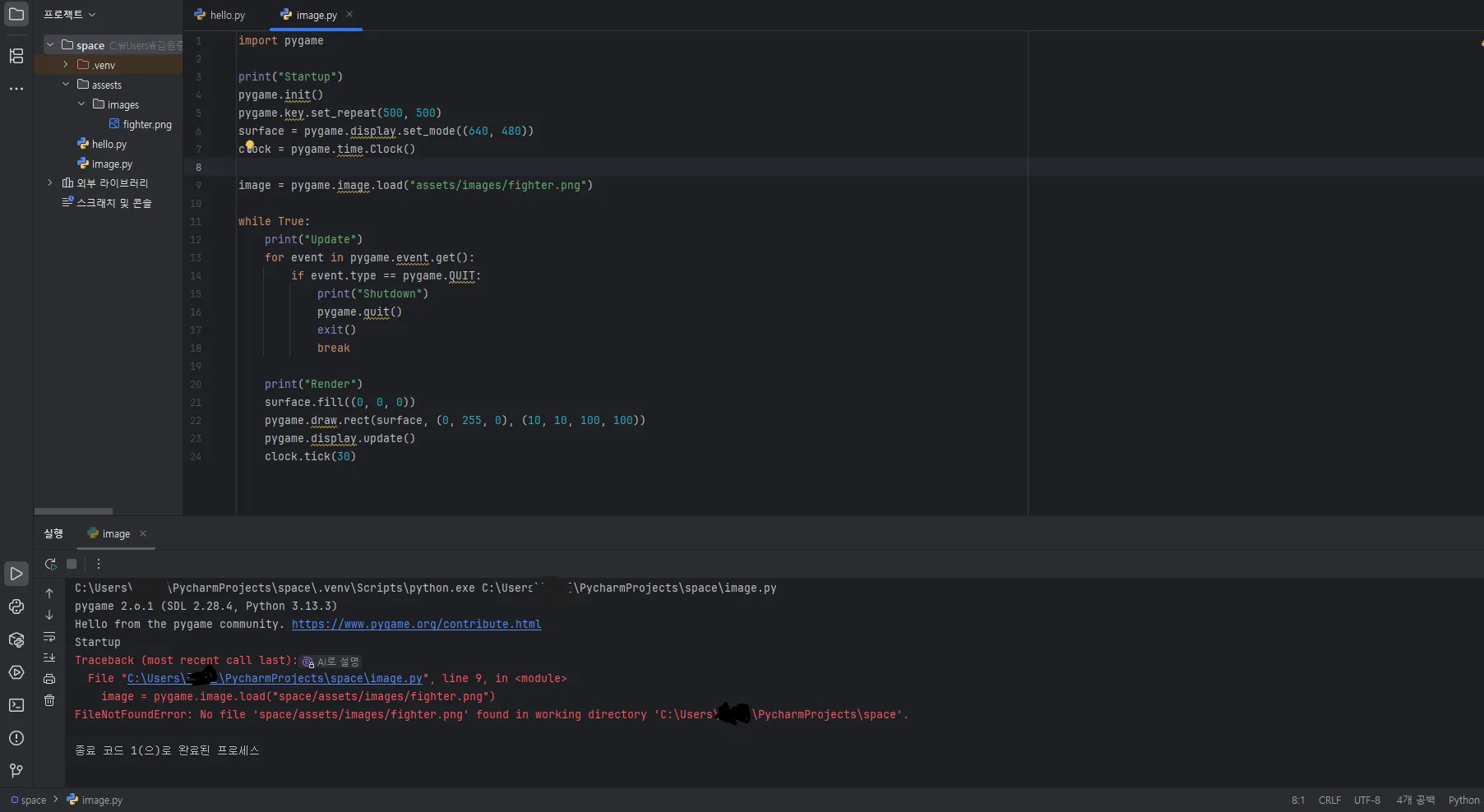Select hello.py in project tree
The image size is (1484, 812).
click(x=102, y=144)
